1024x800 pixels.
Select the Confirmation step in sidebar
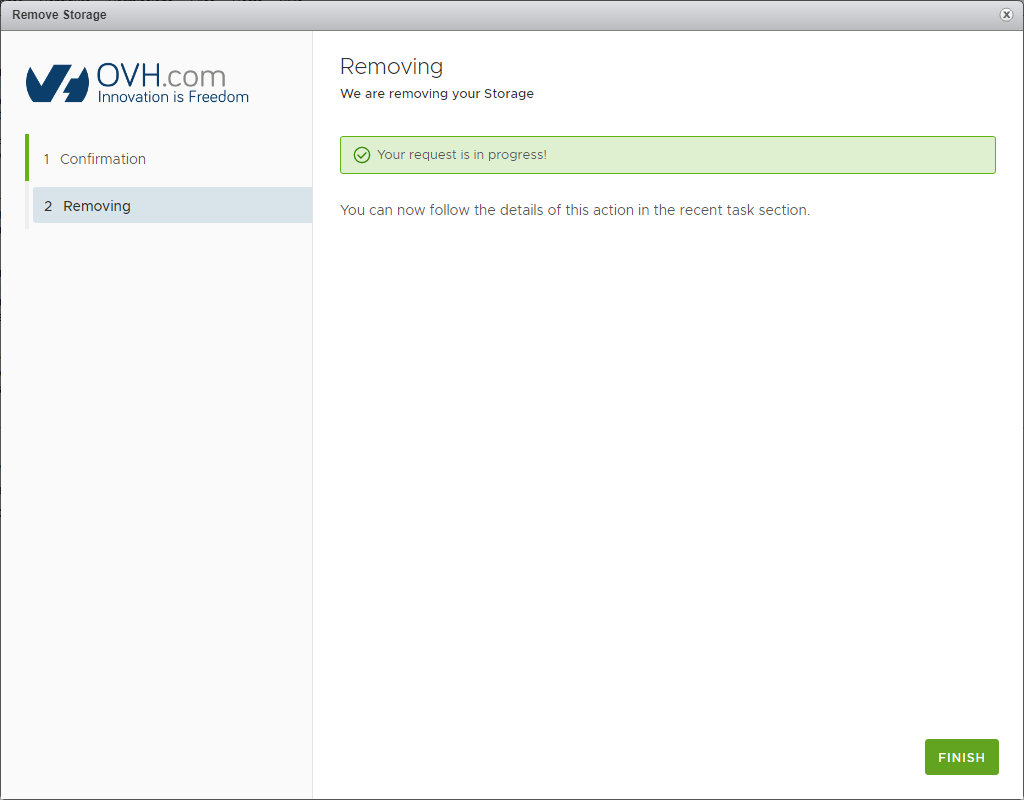click(x=102, y=159)
